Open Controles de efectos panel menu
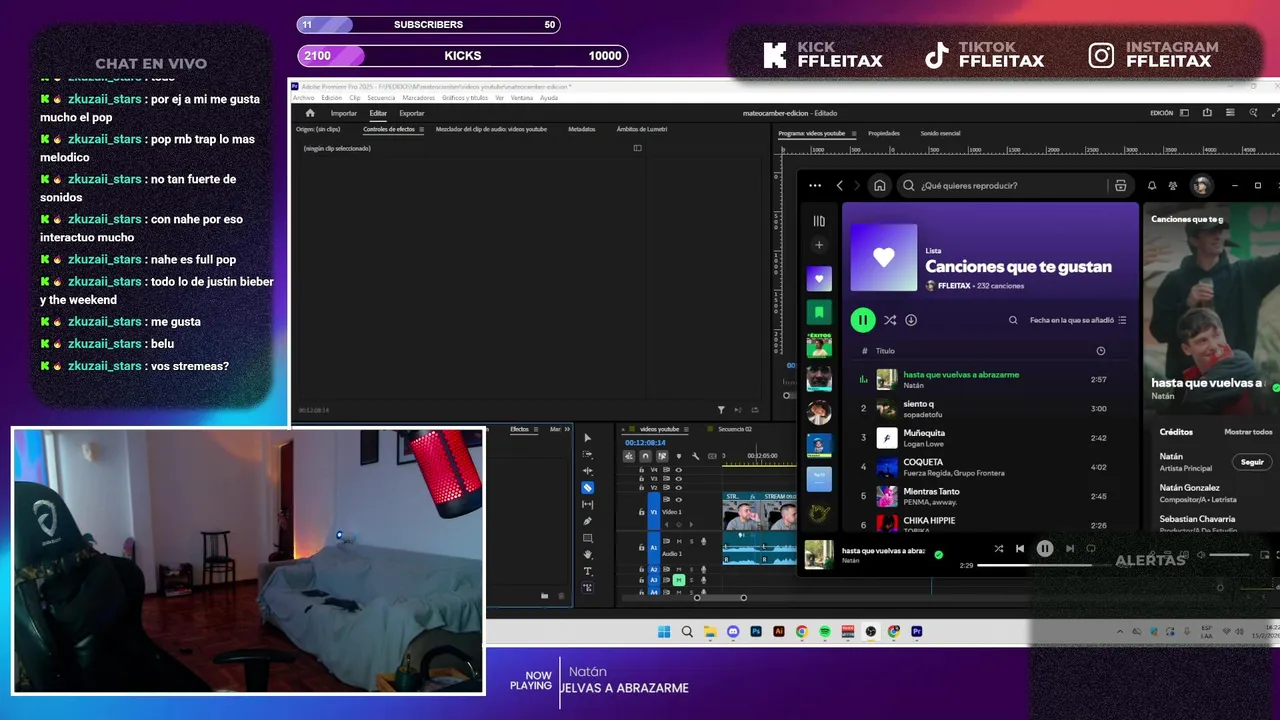 (421, 129)
